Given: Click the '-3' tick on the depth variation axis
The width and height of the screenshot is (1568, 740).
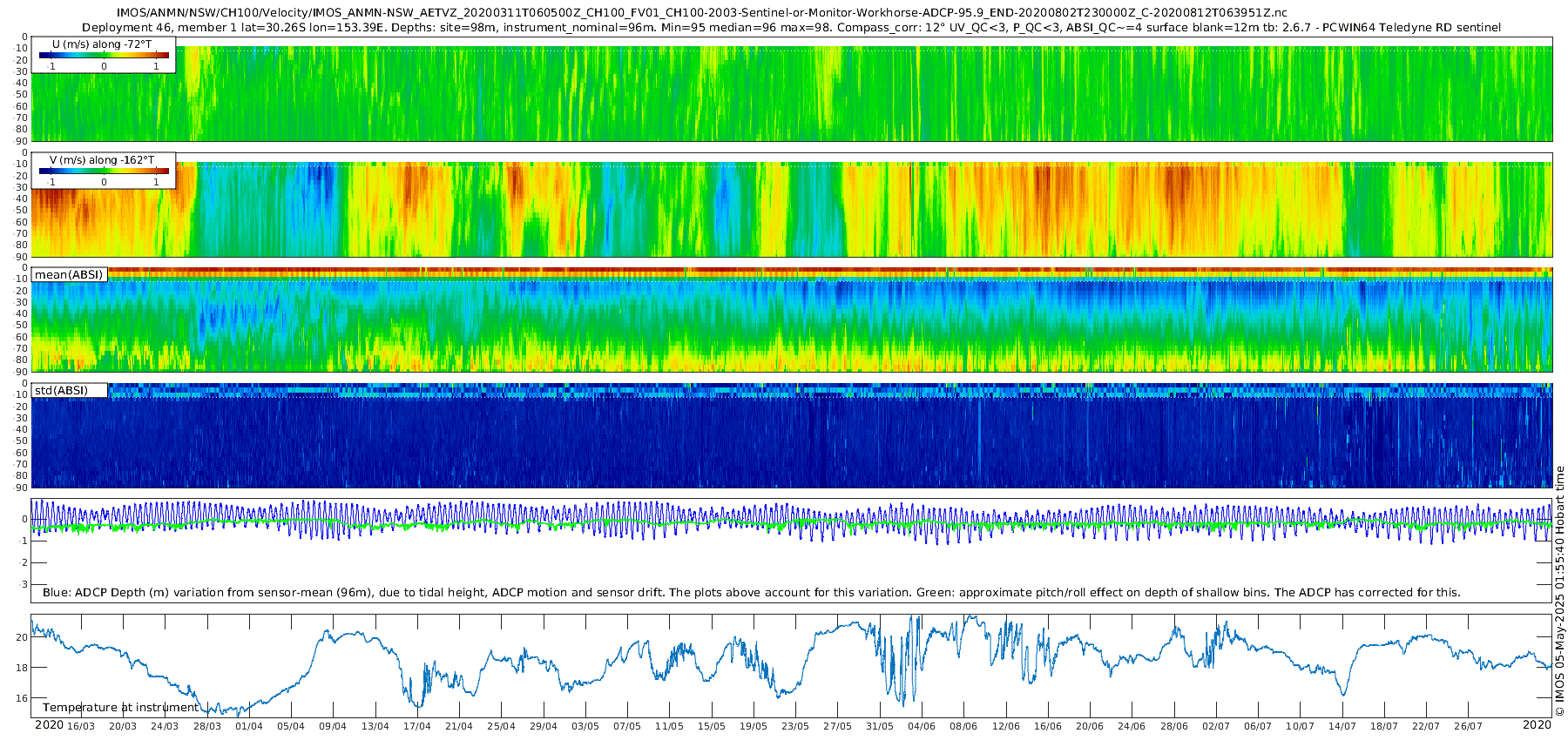Looking at the screenshot, I should click(23, 584).
